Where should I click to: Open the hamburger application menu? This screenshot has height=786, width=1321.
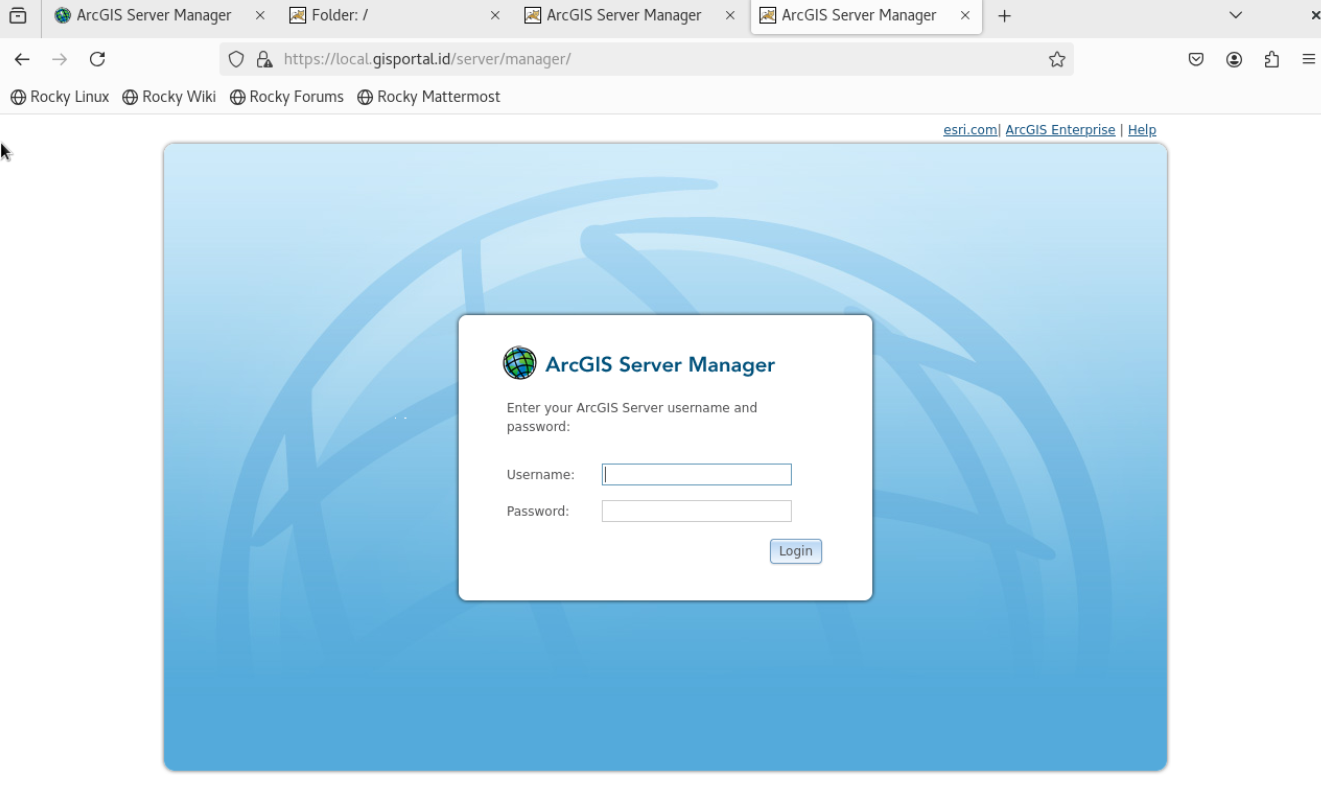1309,59
